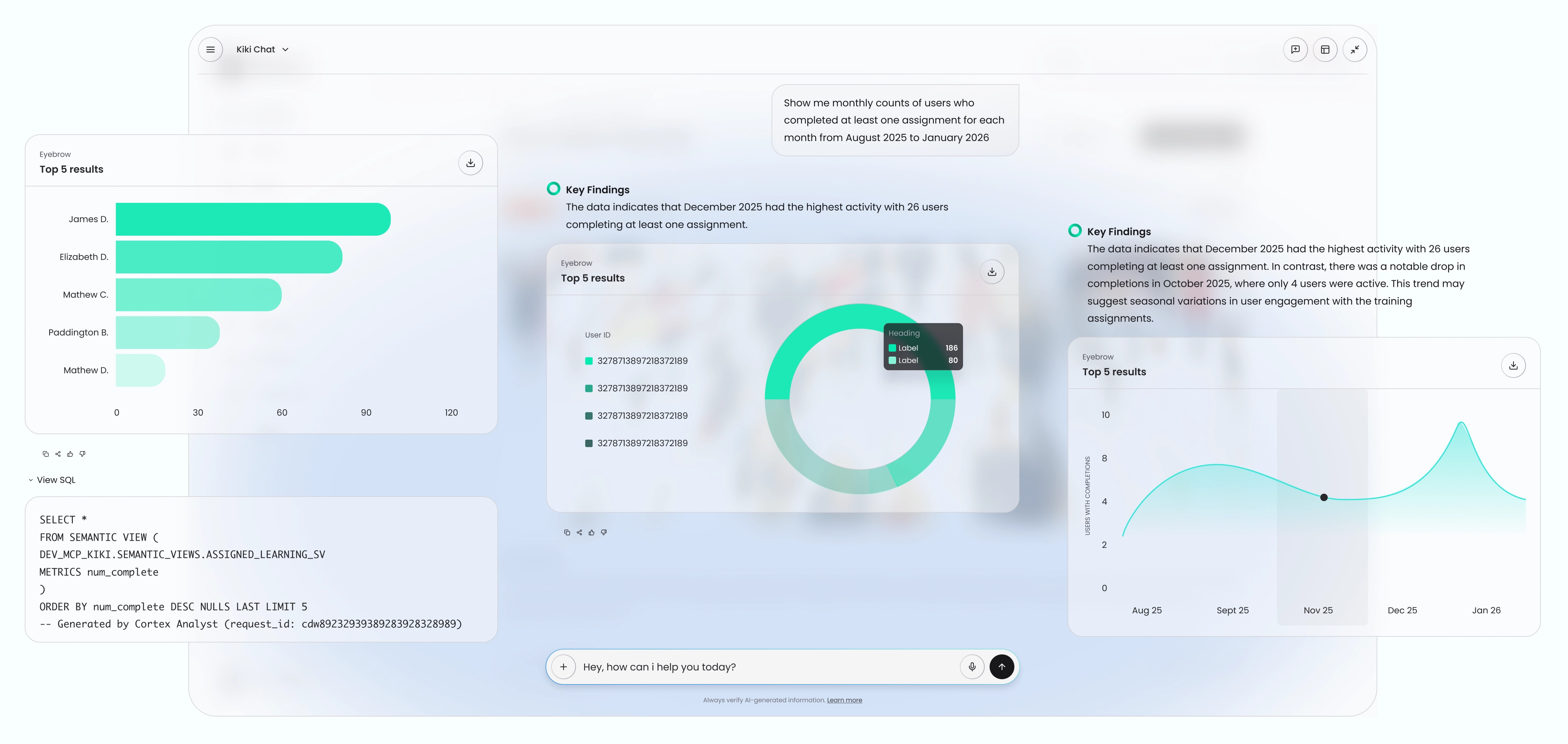The width and height of the screenshot is (1568, 744).
Task: Download the bar chart Top 5 results
Action: pos(470,162)
